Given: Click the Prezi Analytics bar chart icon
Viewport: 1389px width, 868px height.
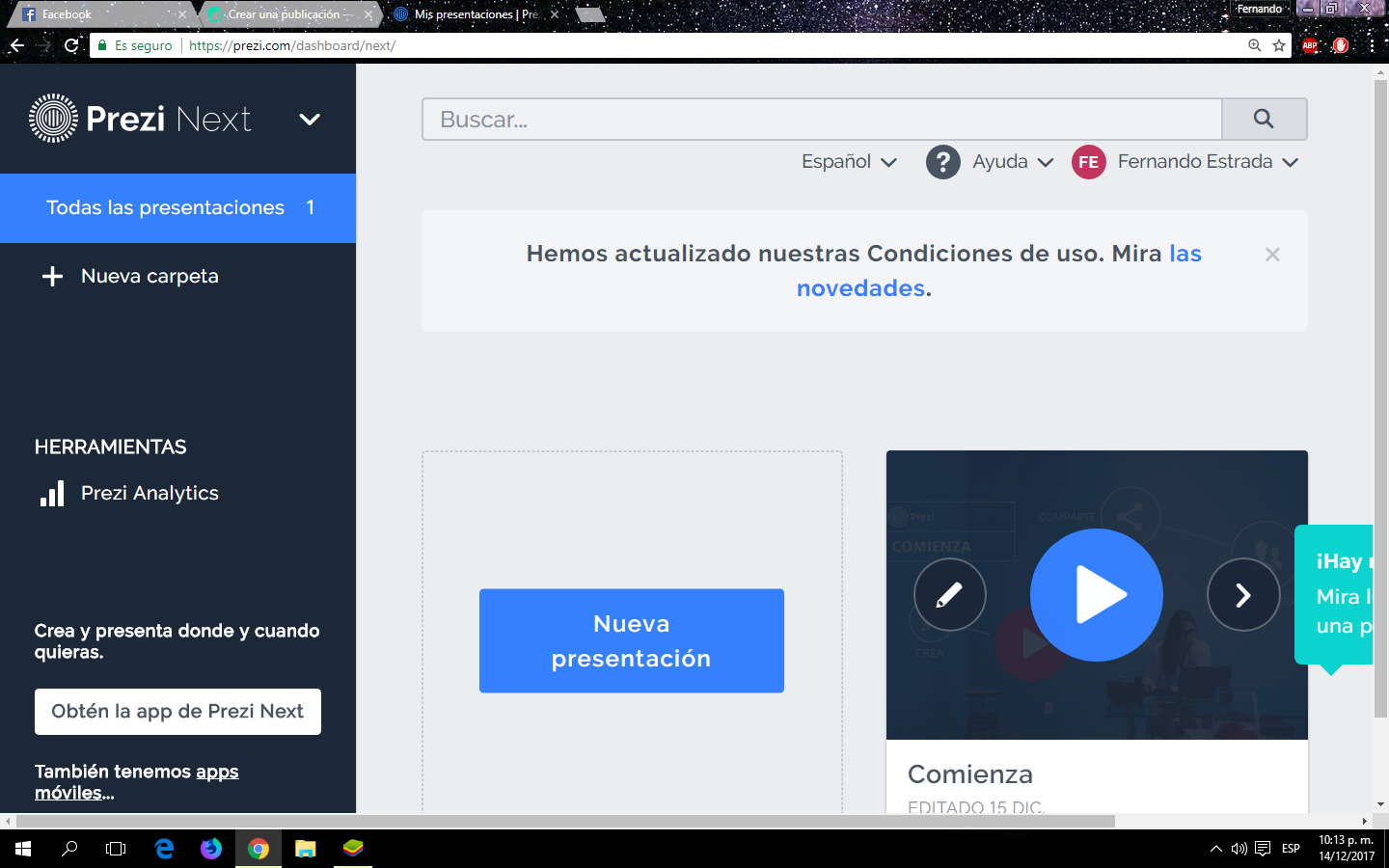Looking at the screenshot, I should point(52,494).
